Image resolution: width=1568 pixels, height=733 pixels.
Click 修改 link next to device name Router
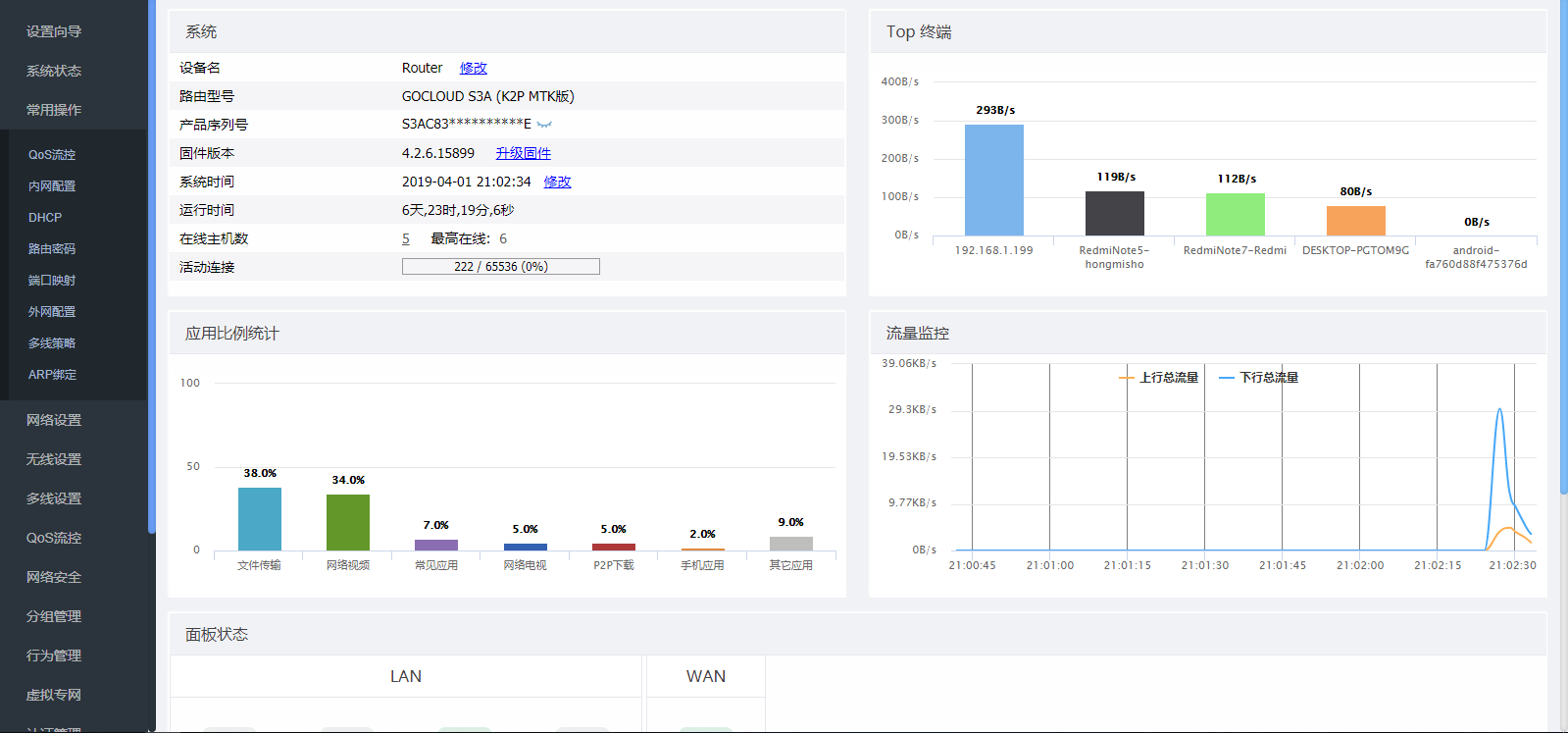tap(473, 68)
